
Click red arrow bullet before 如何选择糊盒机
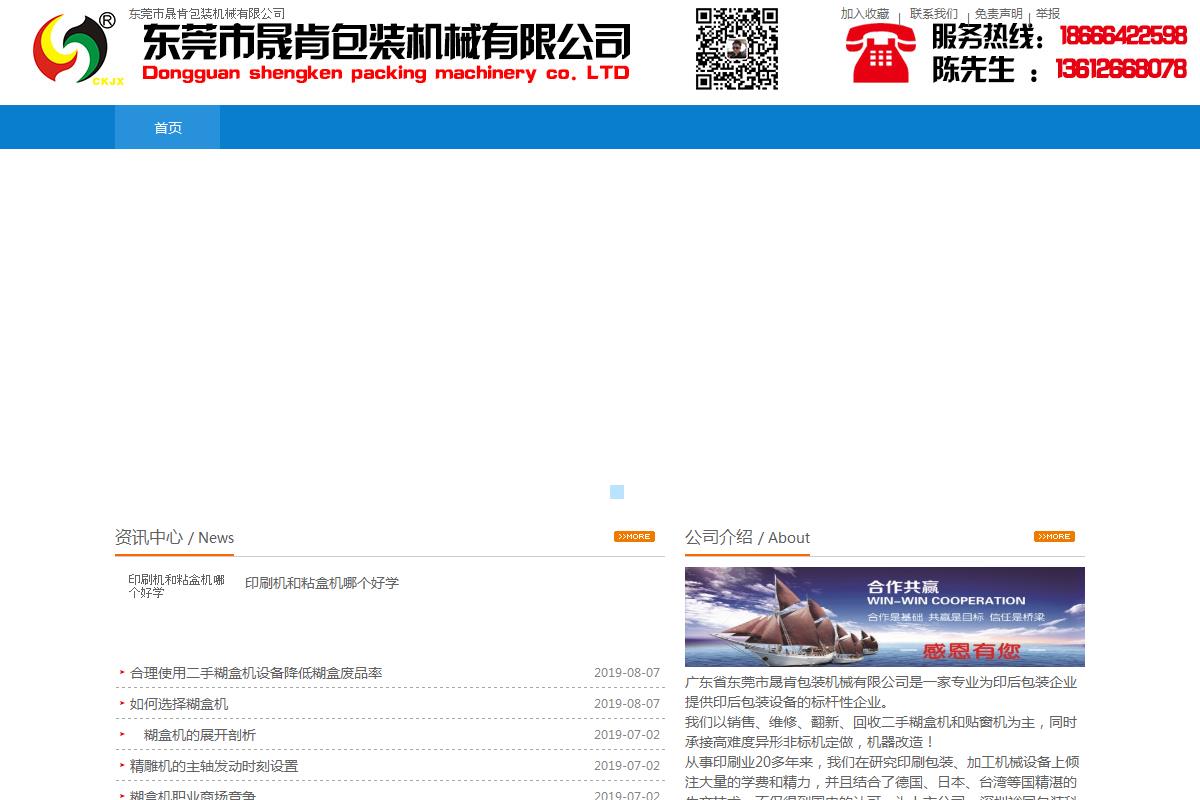click(122, 703)
